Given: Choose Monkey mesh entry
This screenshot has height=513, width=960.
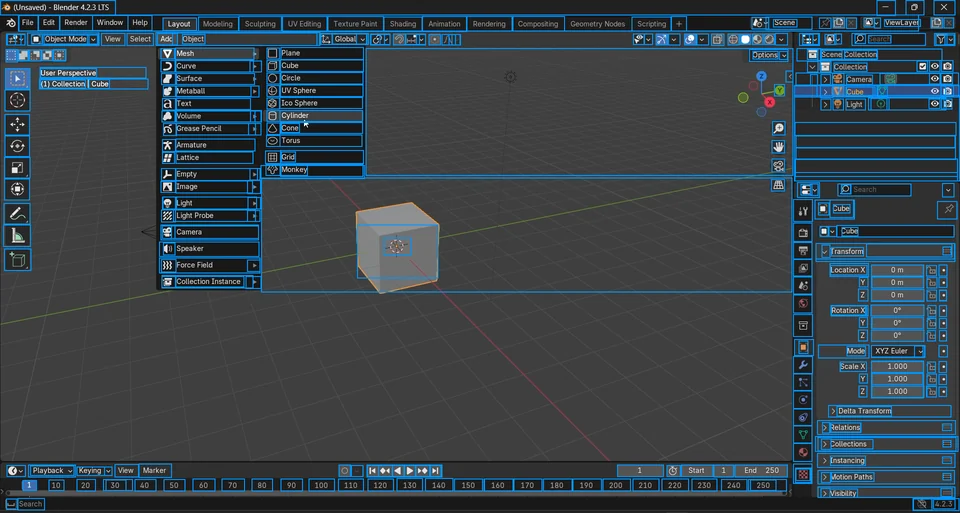Looking at the screenshot, I should click(315, 170).
